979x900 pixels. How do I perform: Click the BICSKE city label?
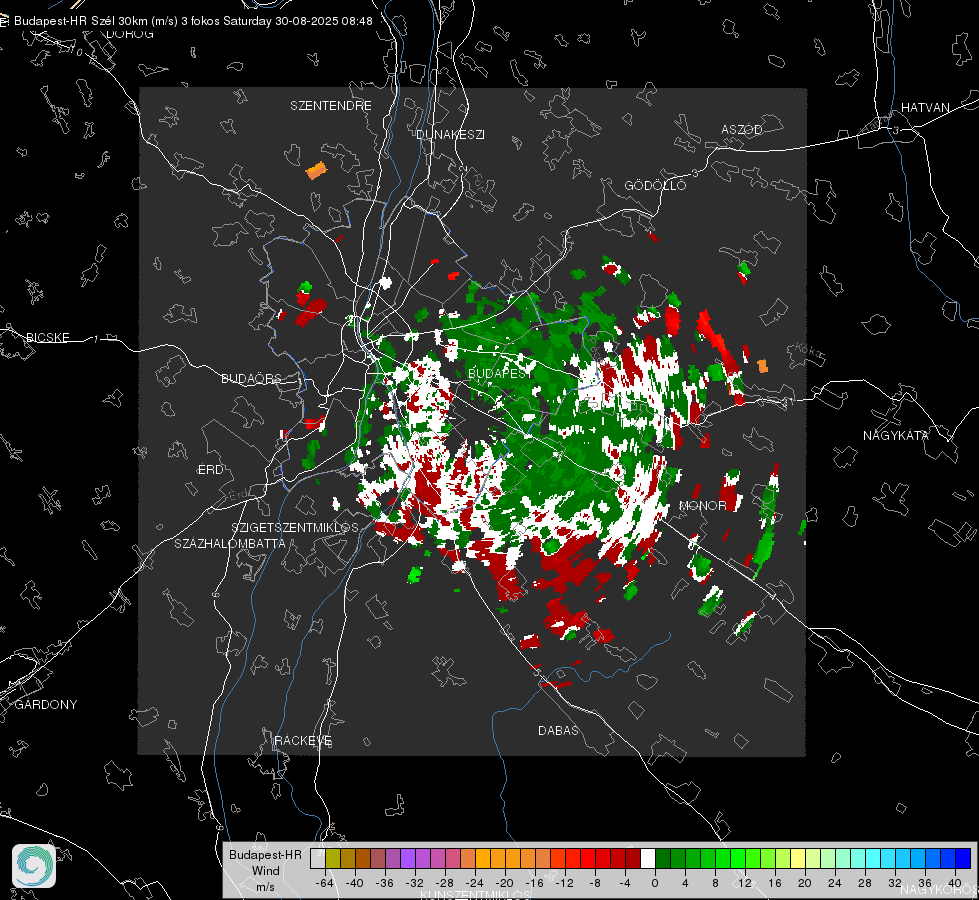(47, 337)
